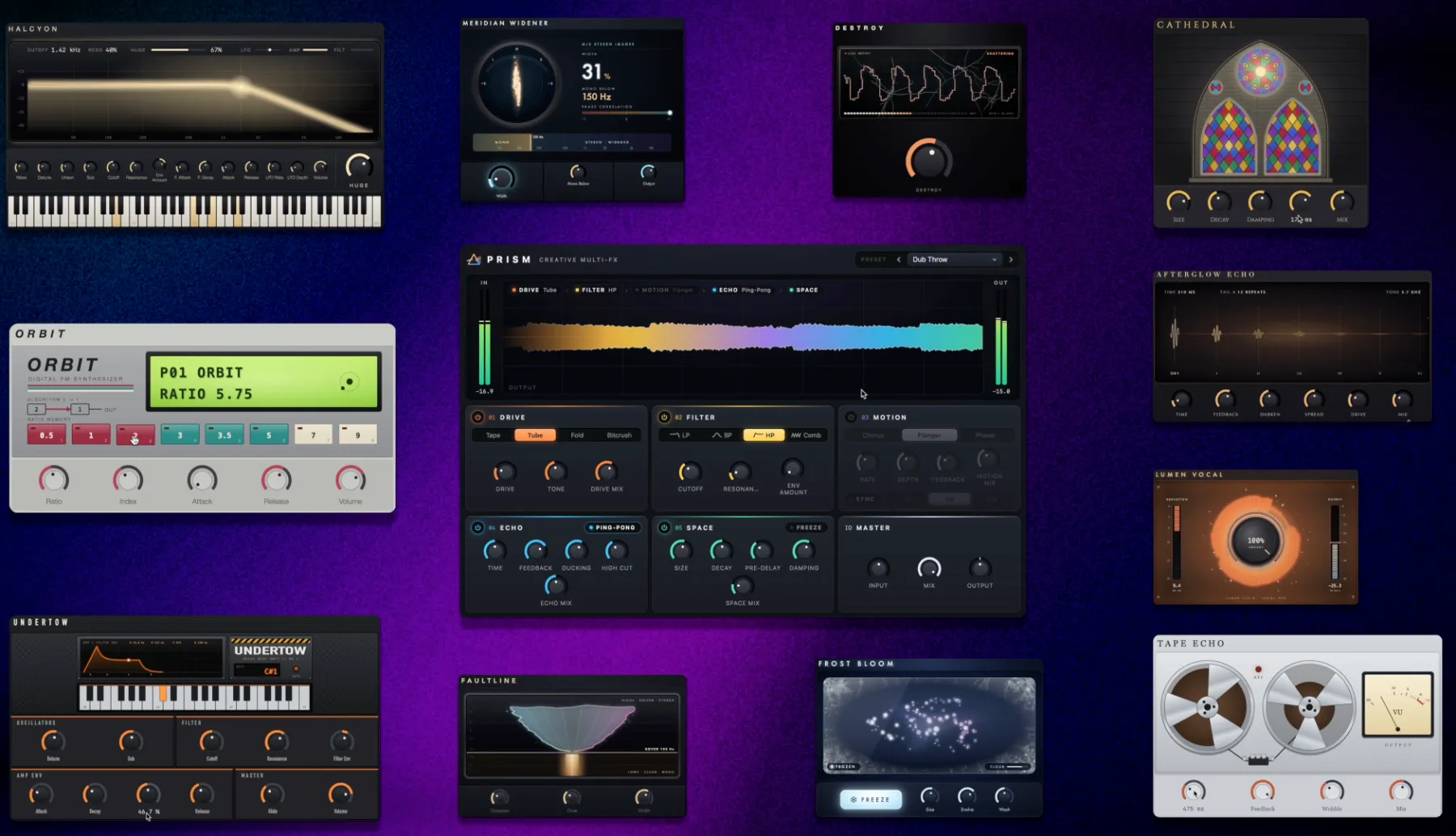Enable the Motion module power button

(851, 418)
